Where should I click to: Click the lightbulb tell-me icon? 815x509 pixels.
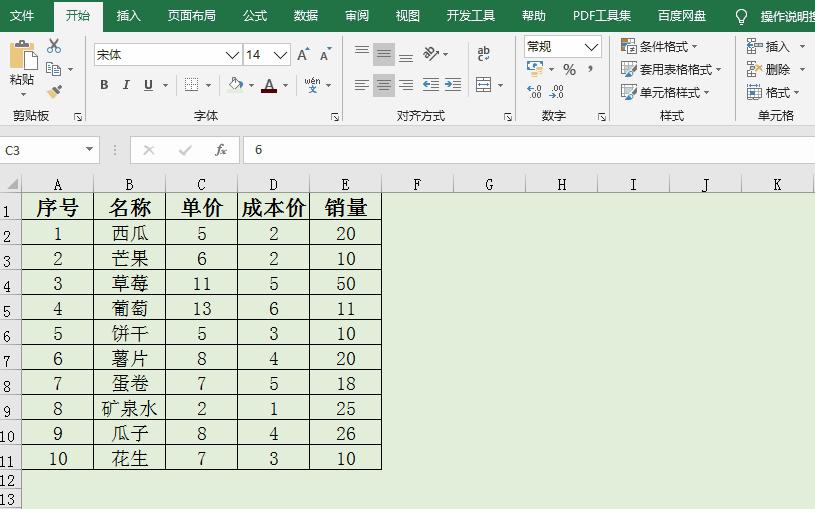[x=742, y=17]
